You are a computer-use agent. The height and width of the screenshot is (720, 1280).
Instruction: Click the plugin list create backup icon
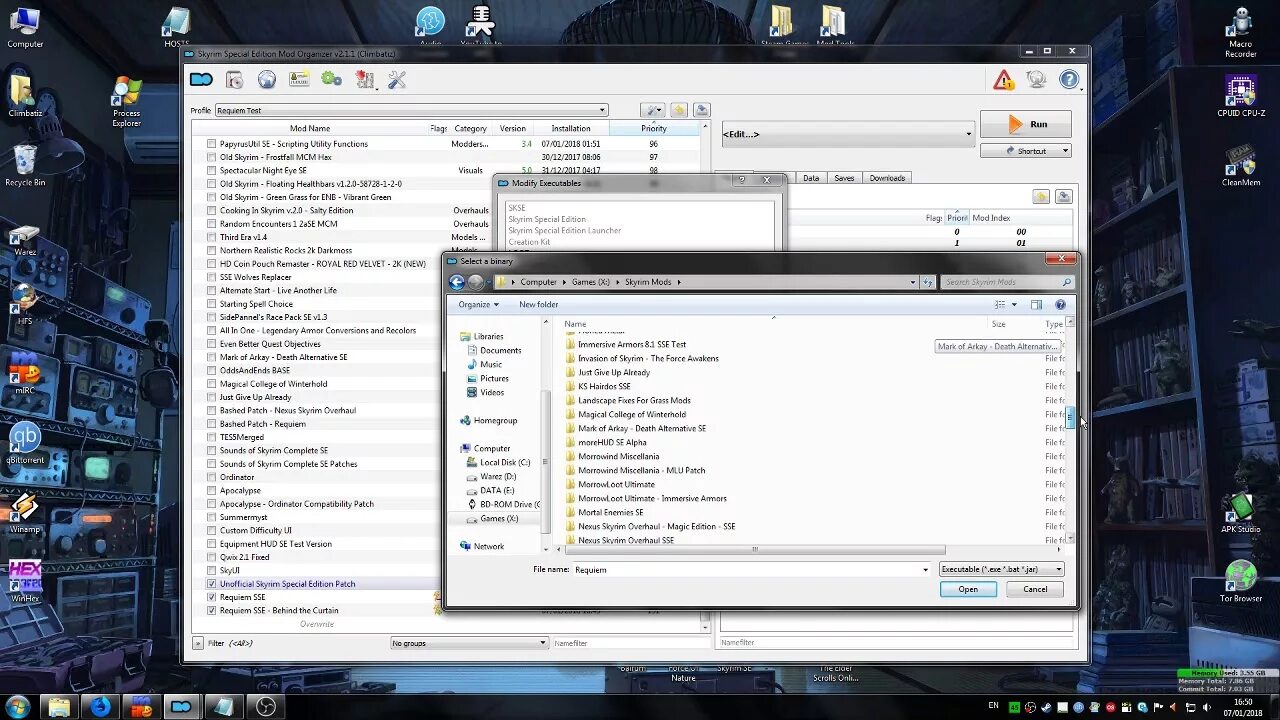[1064, 197]
